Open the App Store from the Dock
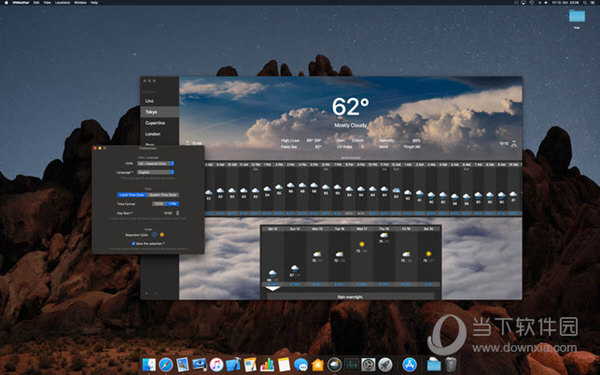600x375 pixels. 409,364
